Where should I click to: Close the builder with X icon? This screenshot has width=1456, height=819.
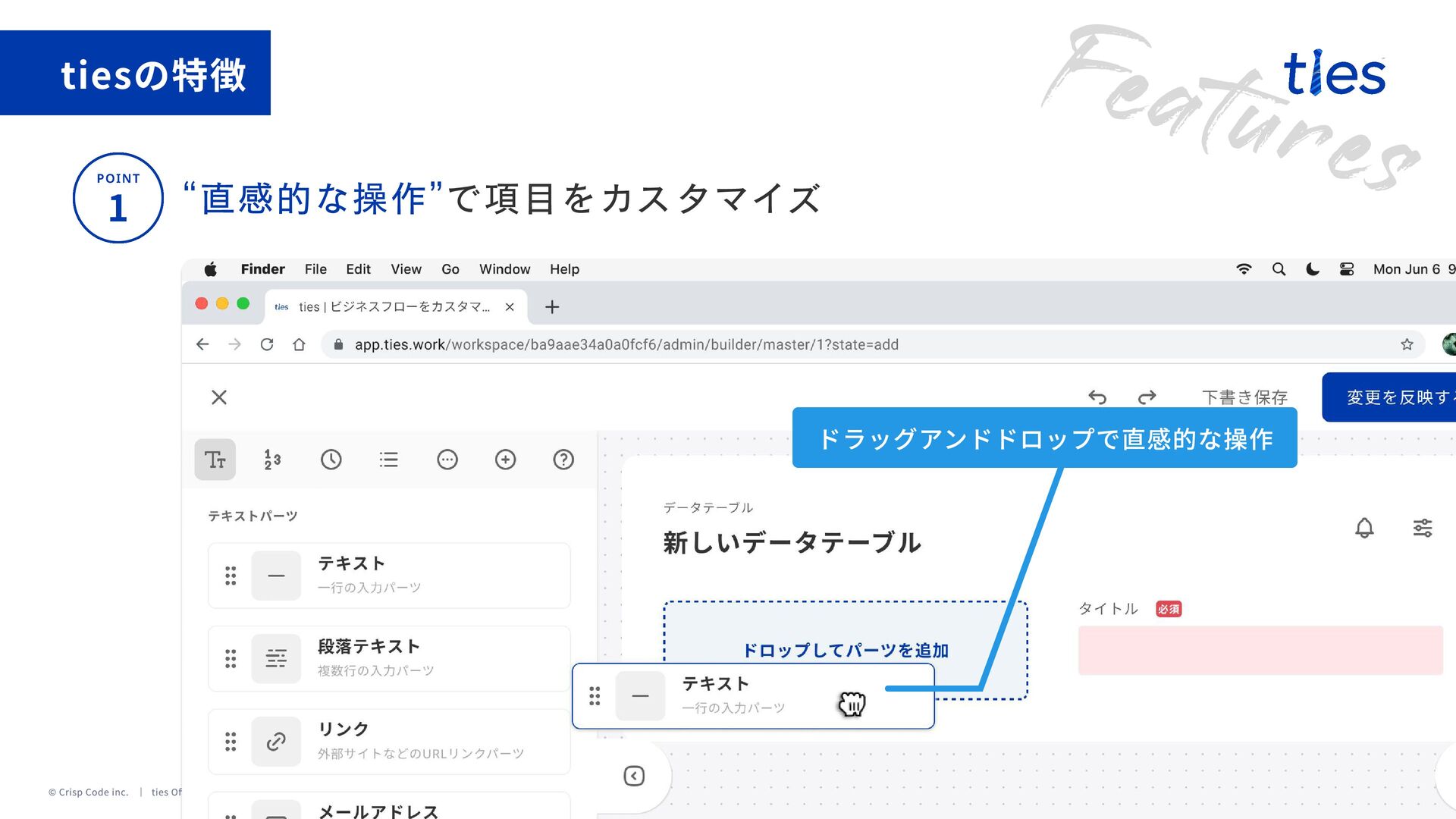tap(219, 397)
